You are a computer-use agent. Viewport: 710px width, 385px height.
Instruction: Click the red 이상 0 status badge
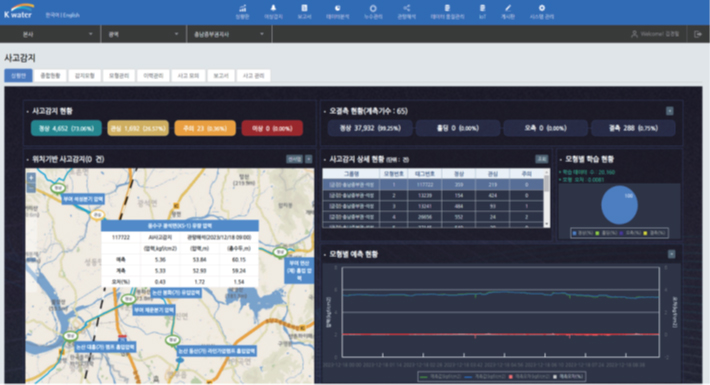coord(272,128)
